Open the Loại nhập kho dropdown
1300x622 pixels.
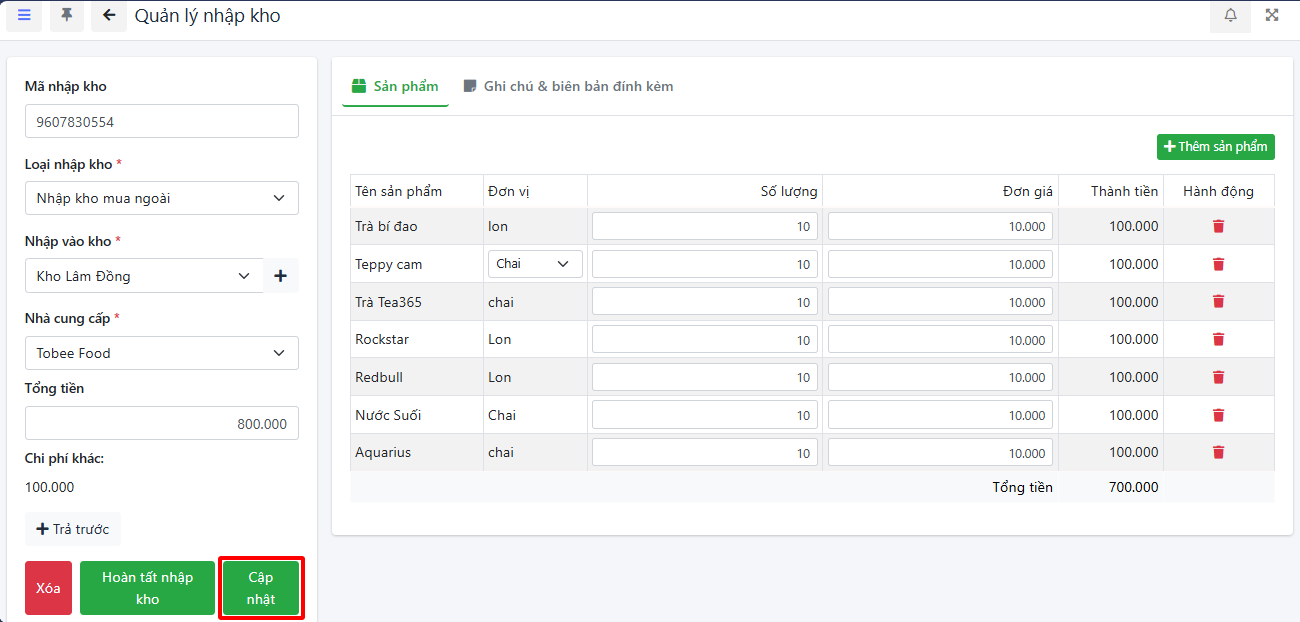(161, 198)
